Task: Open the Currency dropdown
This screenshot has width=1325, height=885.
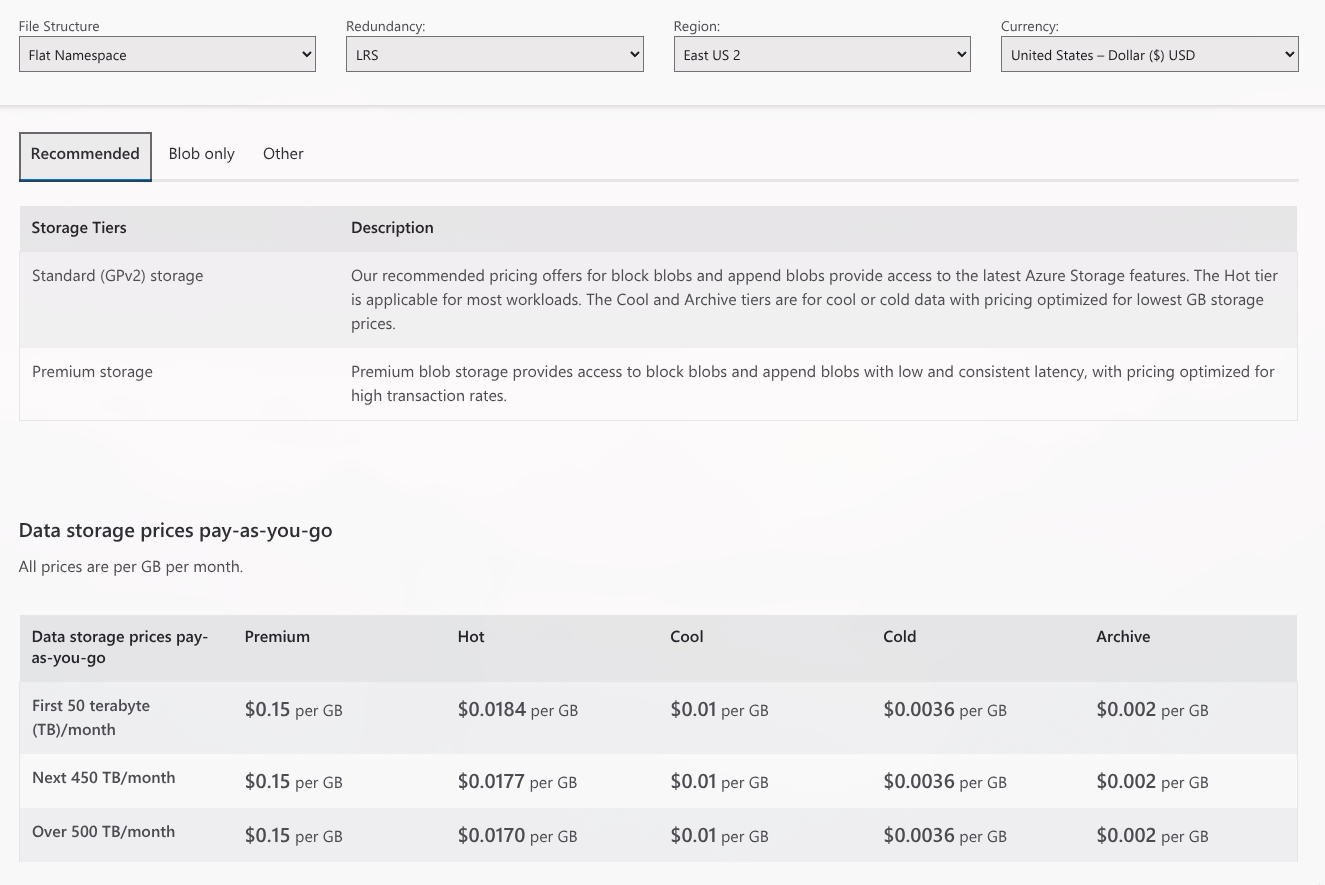Action: click(x=1148, y=54)
